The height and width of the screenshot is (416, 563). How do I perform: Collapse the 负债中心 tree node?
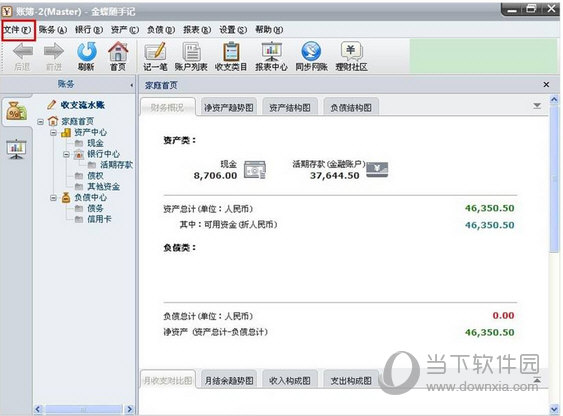[53, 198]
